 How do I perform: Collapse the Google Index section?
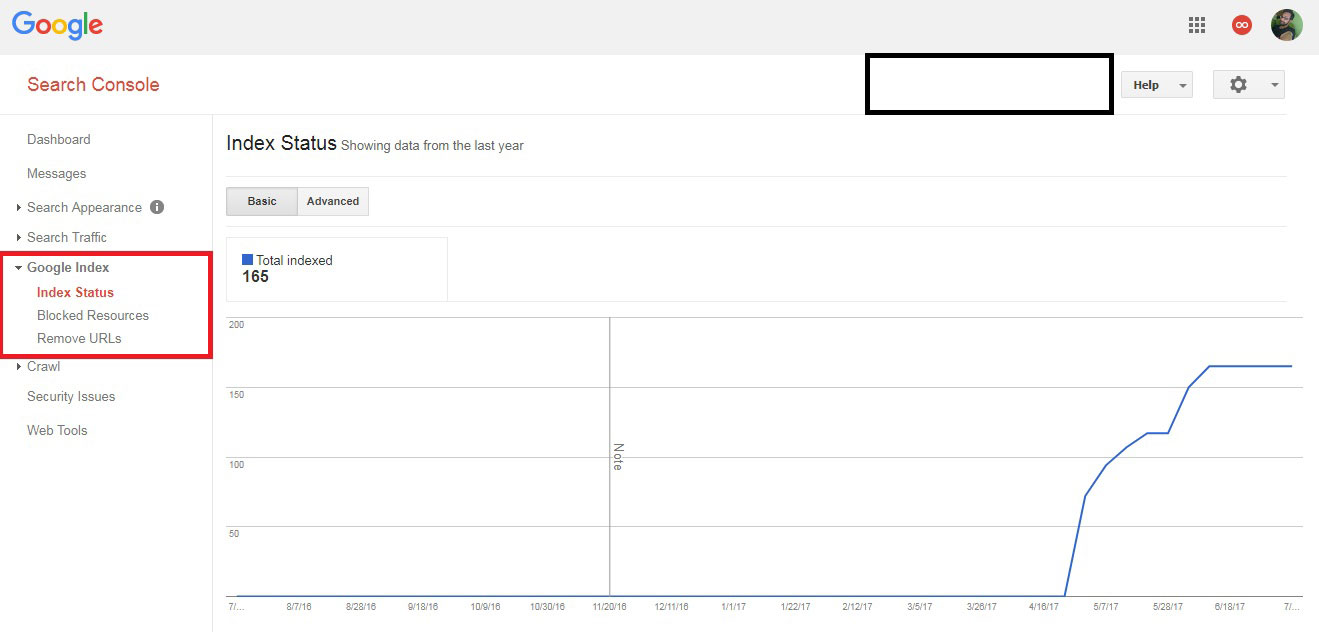pos(68,267)
